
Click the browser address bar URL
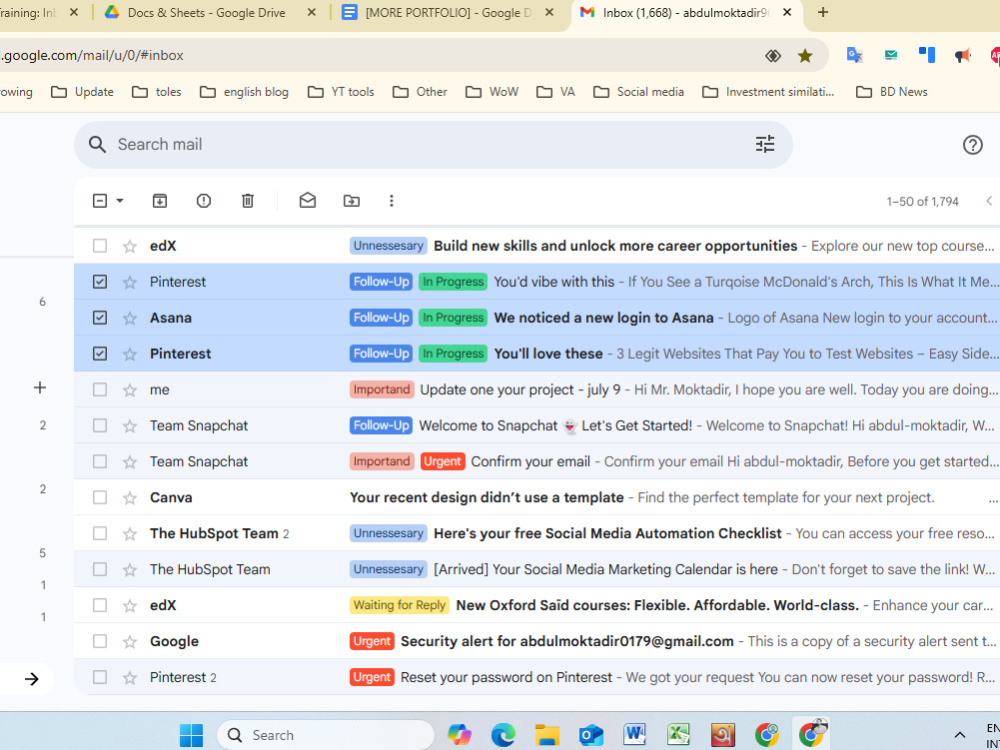93,55
